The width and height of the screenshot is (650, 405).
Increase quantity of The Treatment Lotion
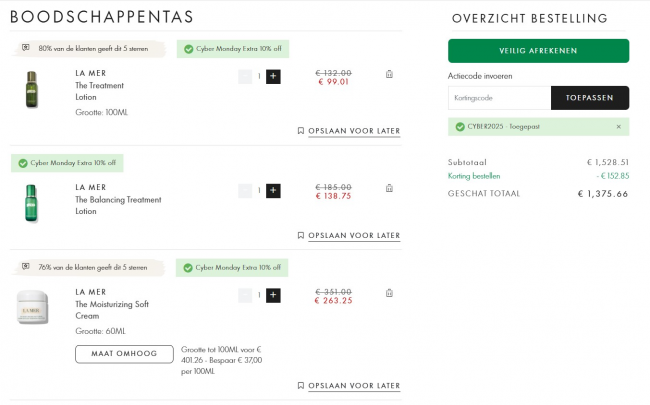[273, 76]
